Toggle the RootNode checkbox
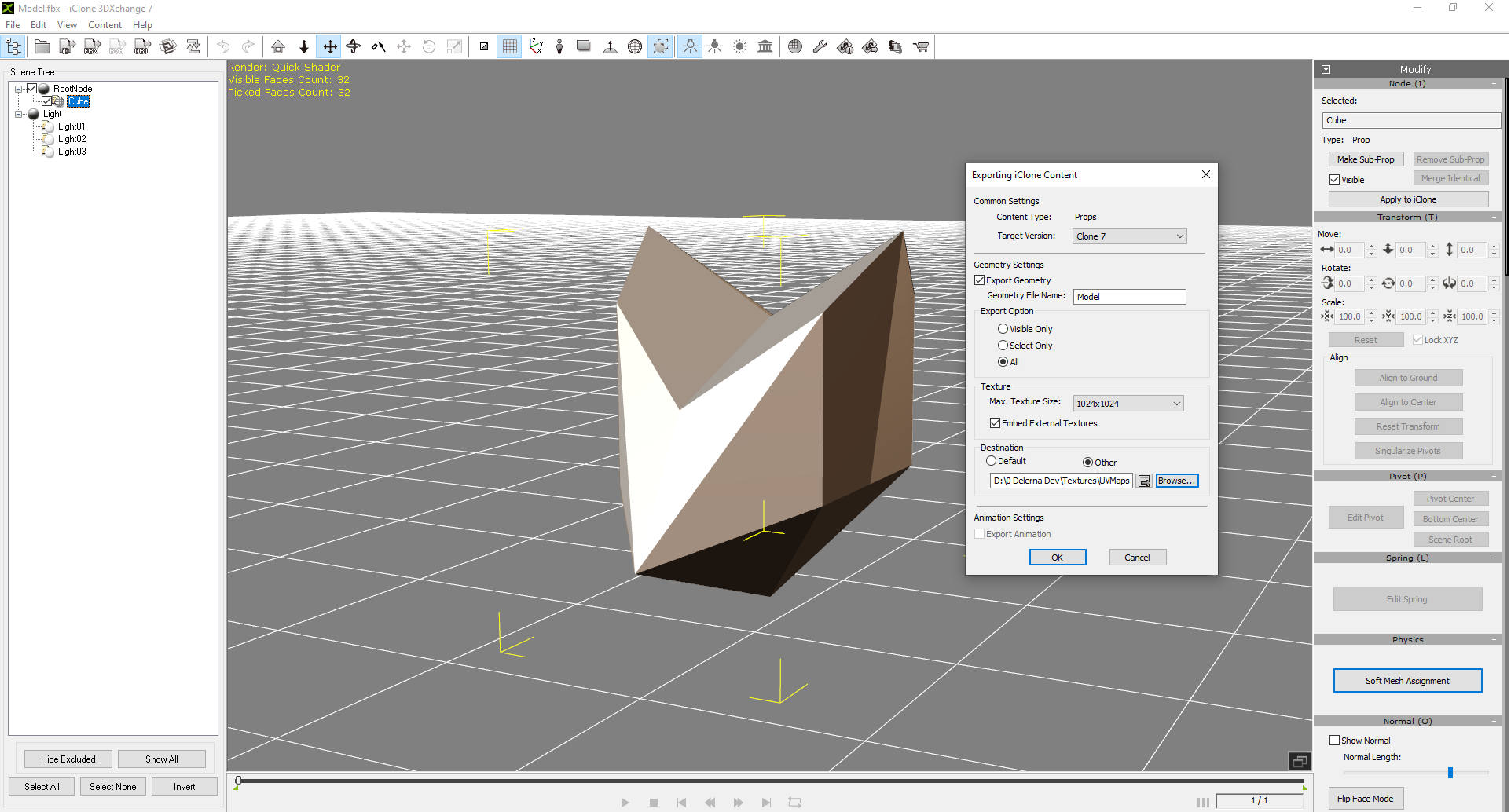1511x812 pixels. pos(31,89)
